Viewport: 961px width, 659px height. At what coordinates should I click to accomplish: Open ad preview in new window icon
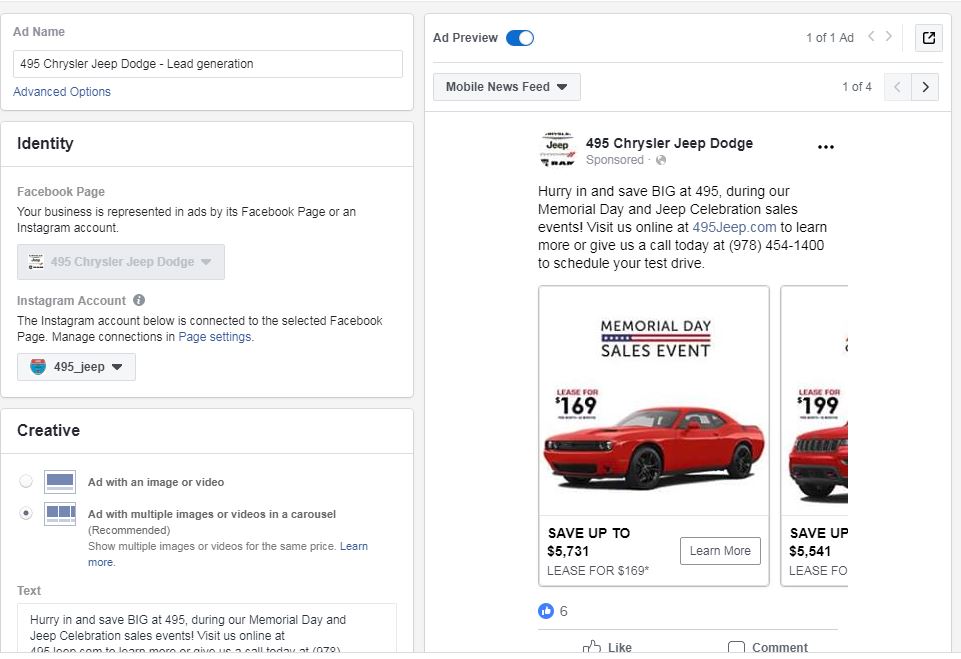(928, 38)
